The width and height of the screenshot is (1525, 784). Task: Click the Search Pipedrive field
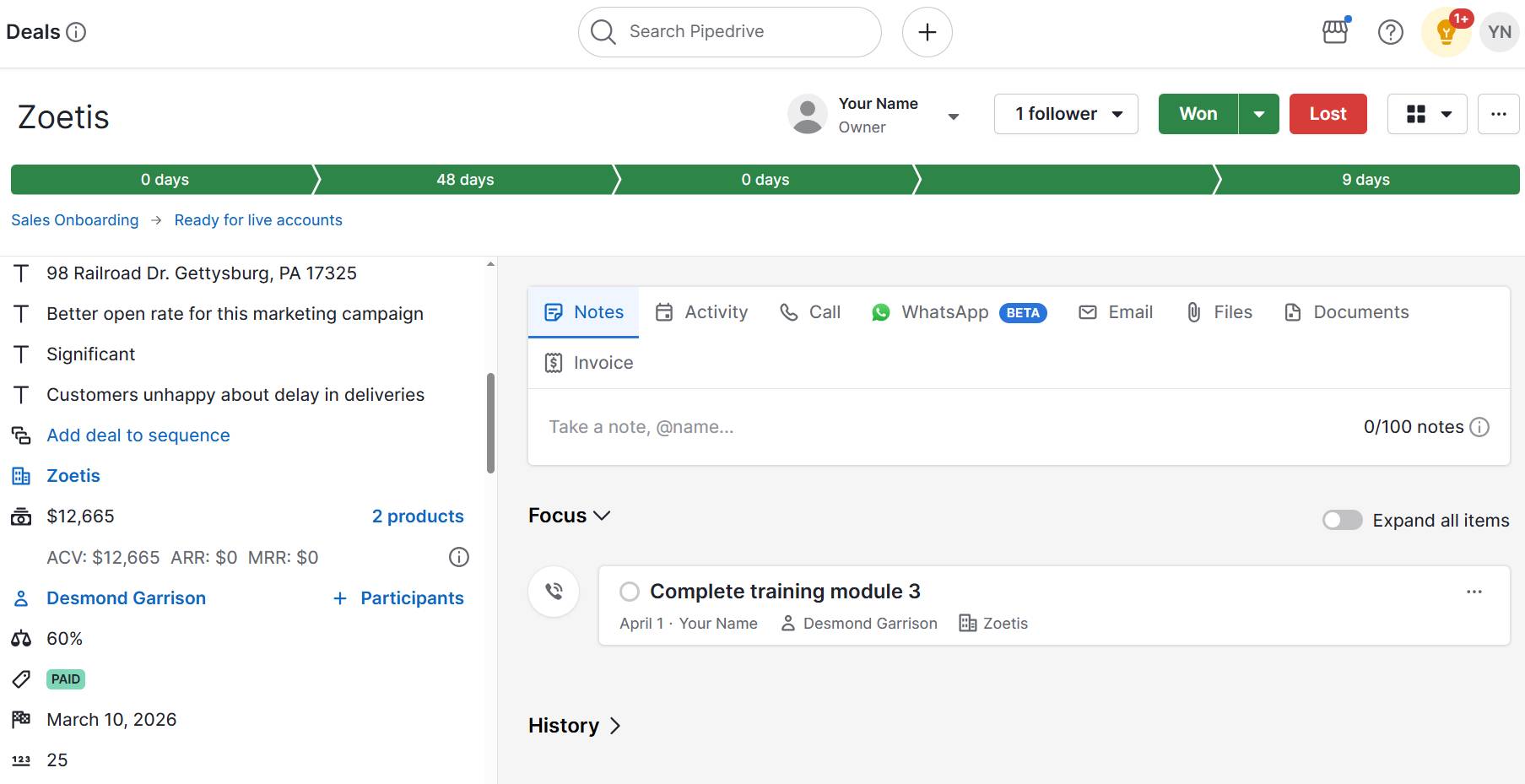(729, 32)
